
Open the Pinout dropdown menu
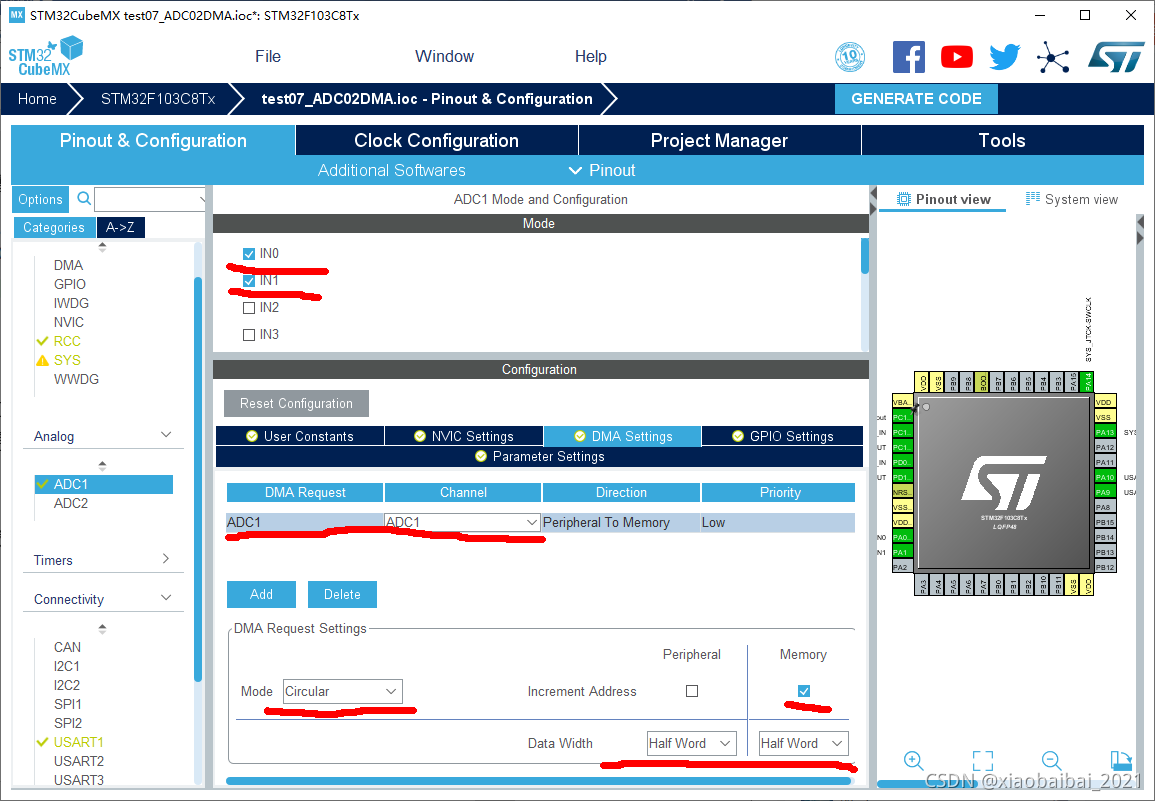(x=602, y=170)
